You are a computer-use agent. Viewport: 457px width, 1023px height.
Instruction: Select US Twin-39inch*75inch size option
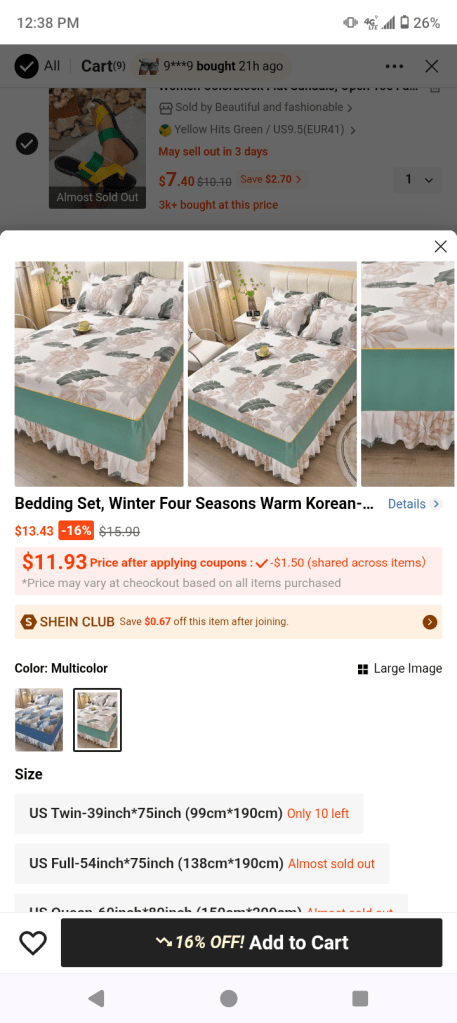point(189,814)
